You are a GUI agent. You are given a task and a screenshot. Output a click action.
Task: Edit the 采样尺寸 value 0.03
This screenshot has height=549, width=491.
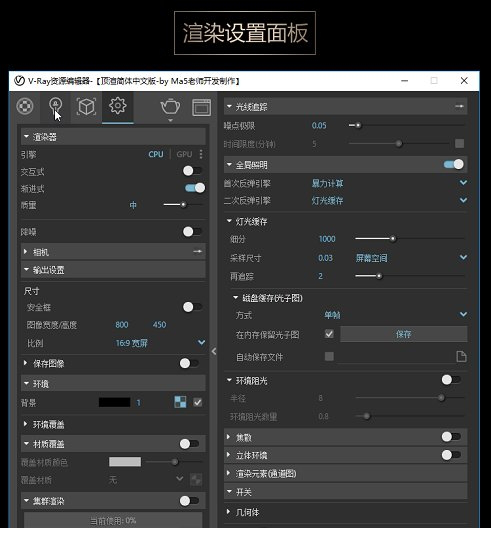325,258
